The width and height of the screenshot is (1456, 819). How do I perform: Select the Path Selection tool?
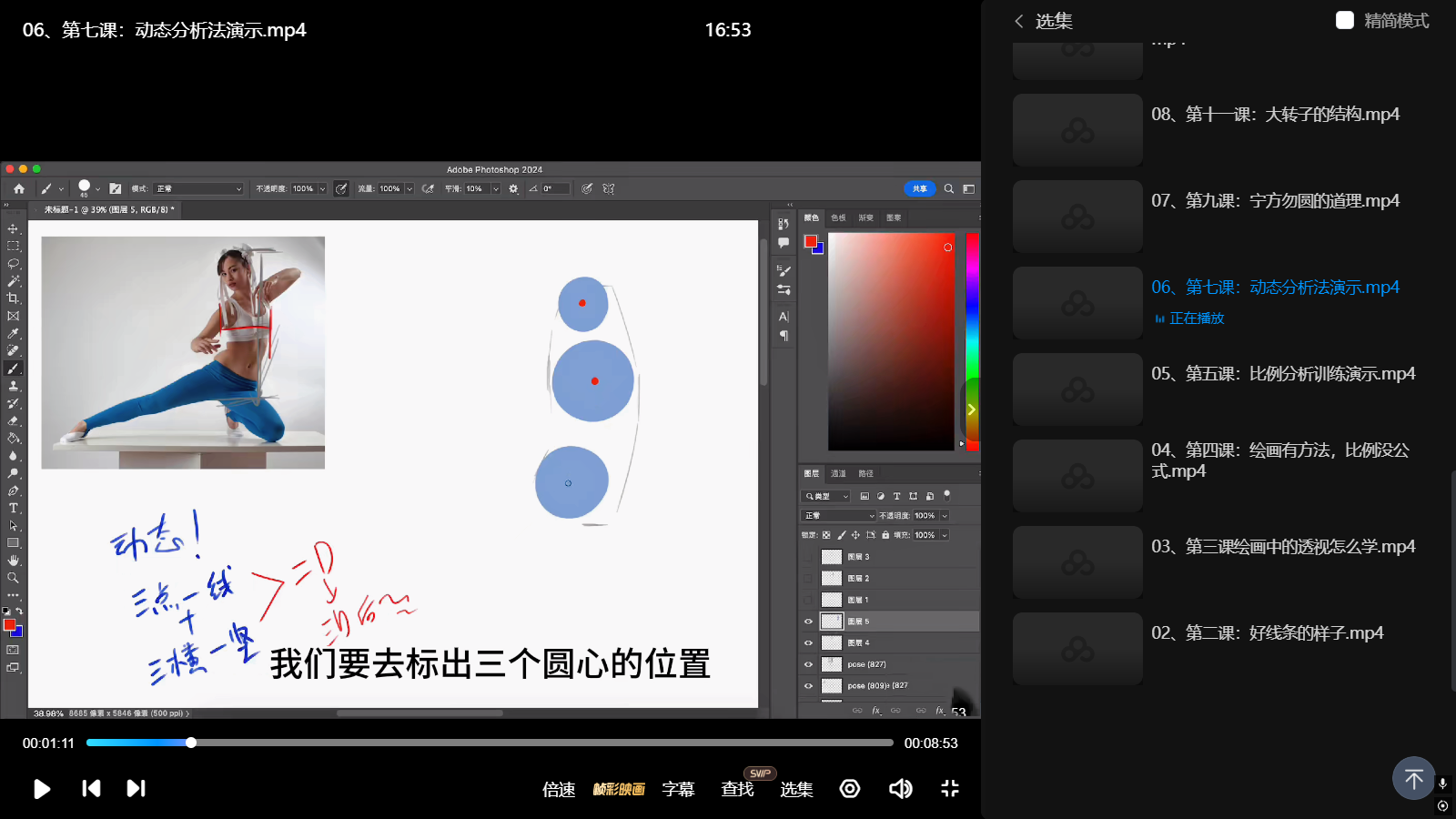point(13,526)
